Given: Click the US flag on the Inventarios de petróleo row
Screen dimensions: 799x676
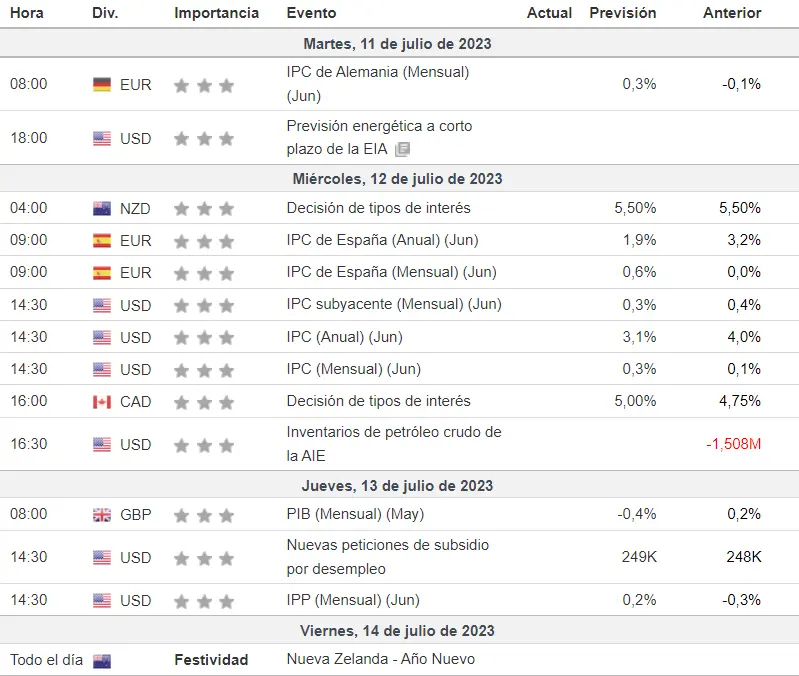Looking at the screenshot, I should coord(102,445).
